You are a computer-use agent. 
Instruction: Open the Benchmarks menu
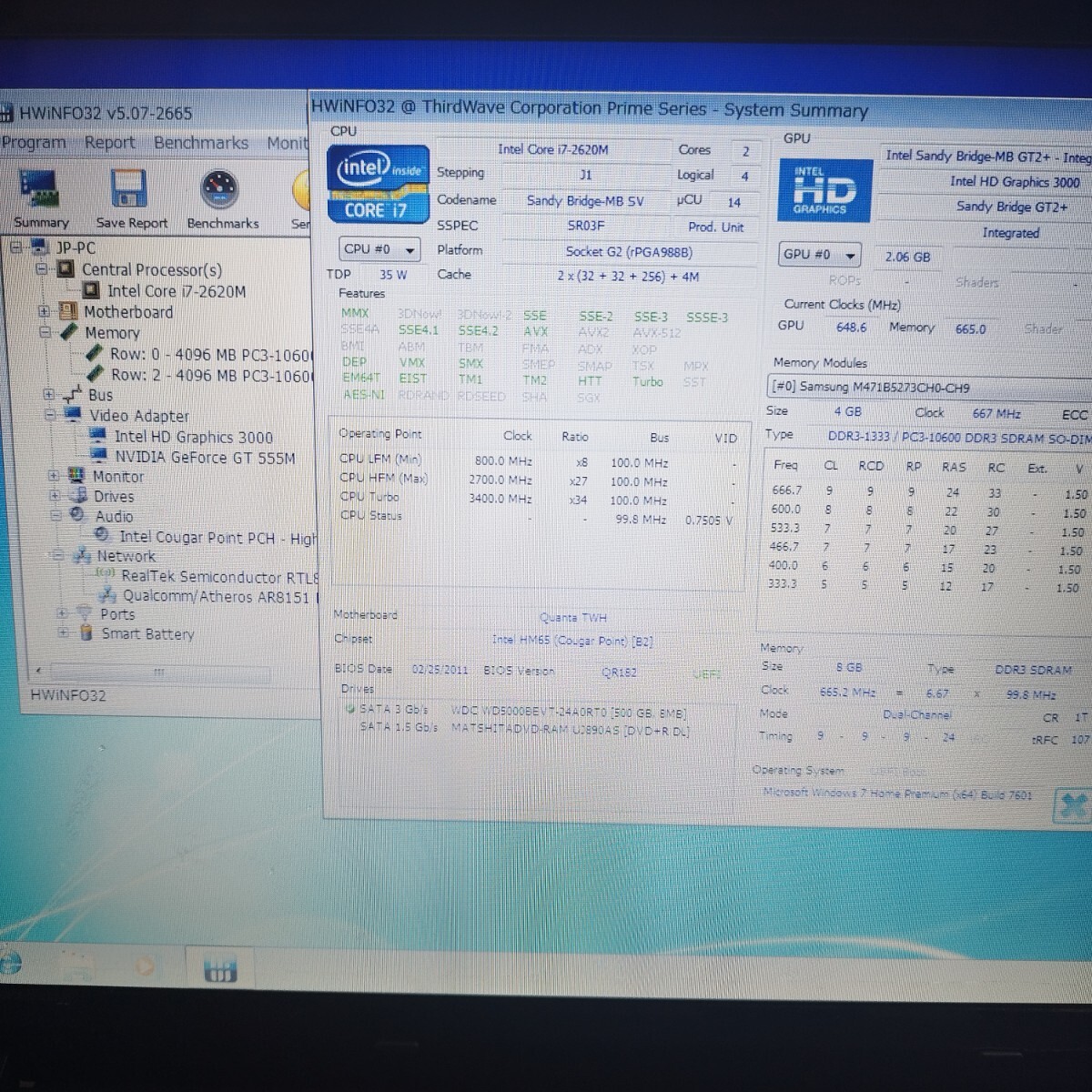[200, 143]
